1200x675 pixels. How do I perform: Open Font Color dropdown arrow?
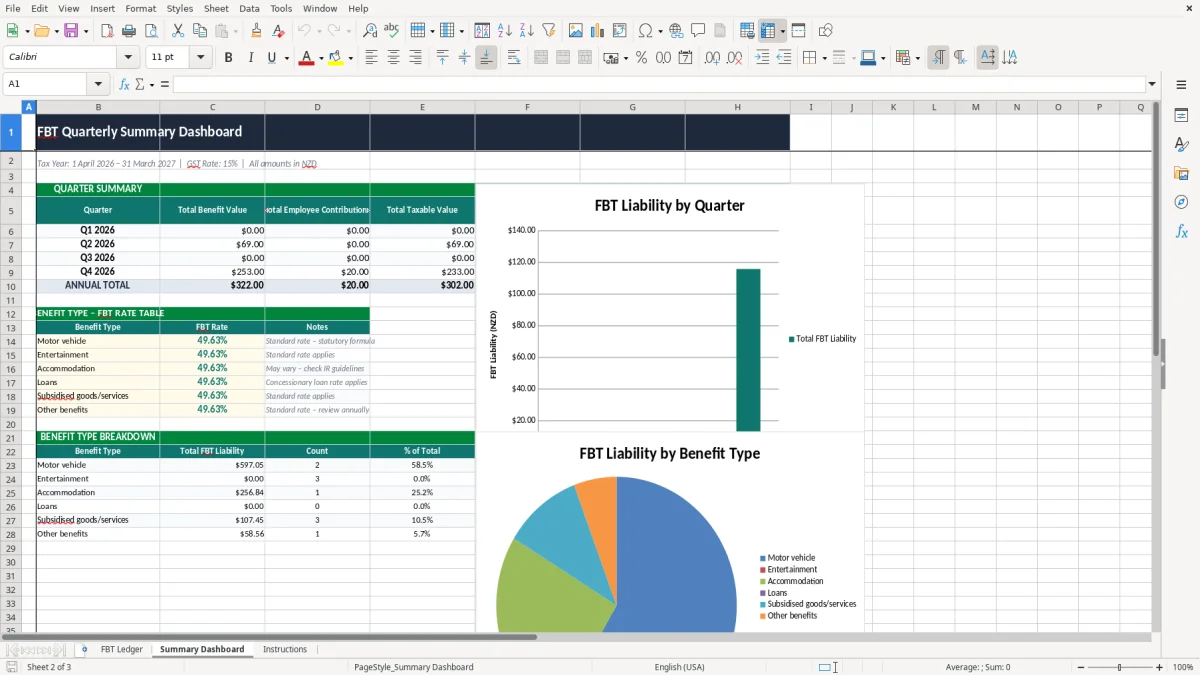[321, 58]
